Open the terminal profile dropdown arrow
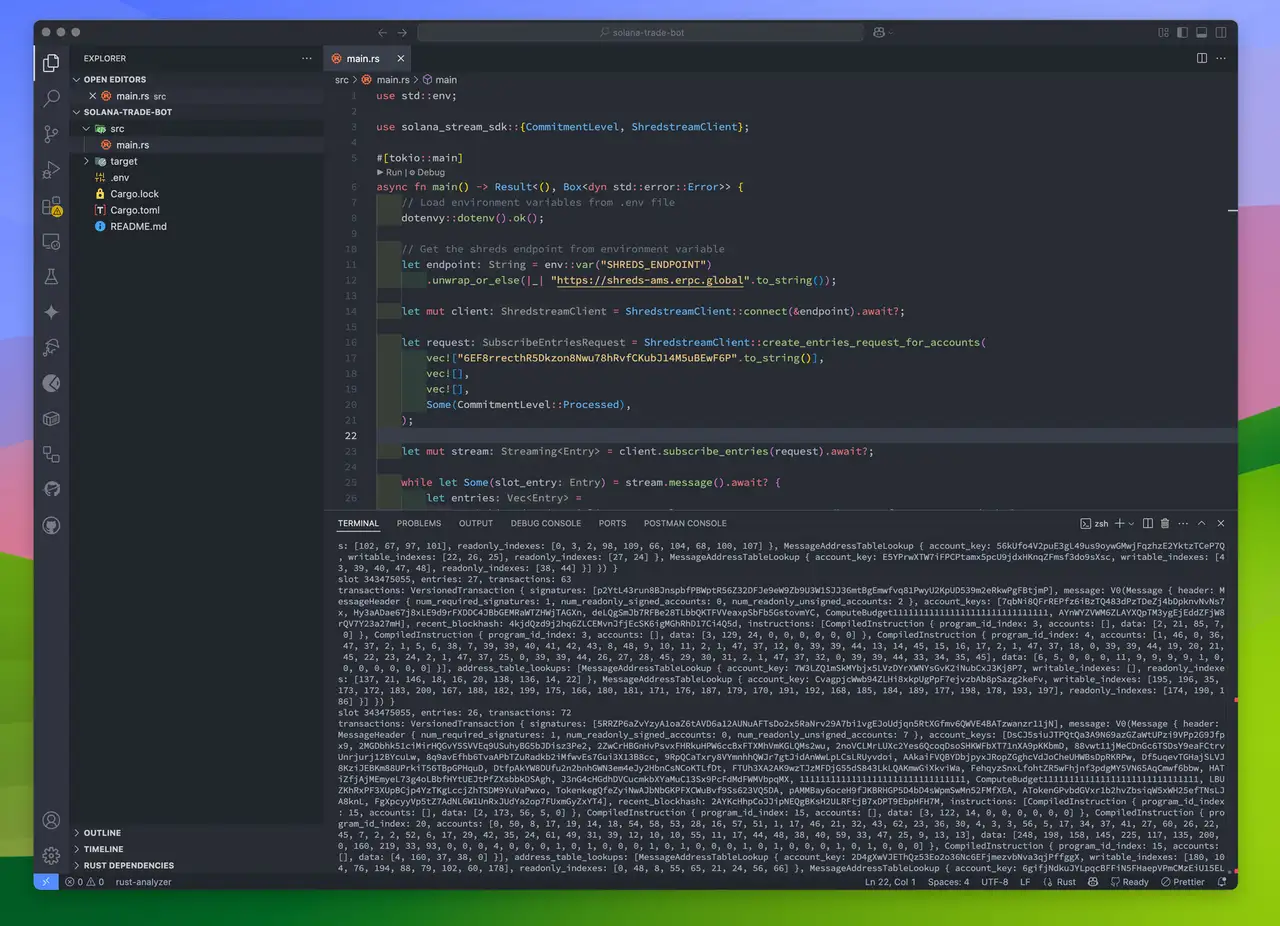The image size is (1280, 926). point(1131,523)
